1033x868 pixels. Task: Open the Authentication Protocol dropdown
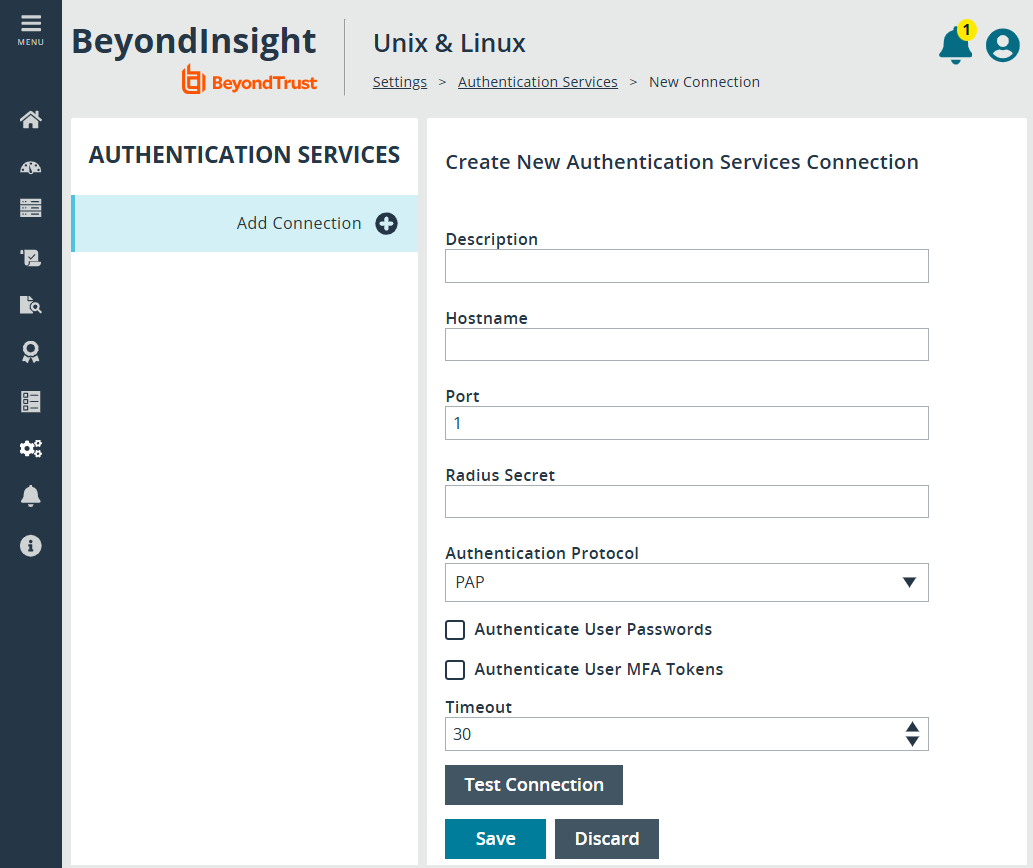(686, 582)
